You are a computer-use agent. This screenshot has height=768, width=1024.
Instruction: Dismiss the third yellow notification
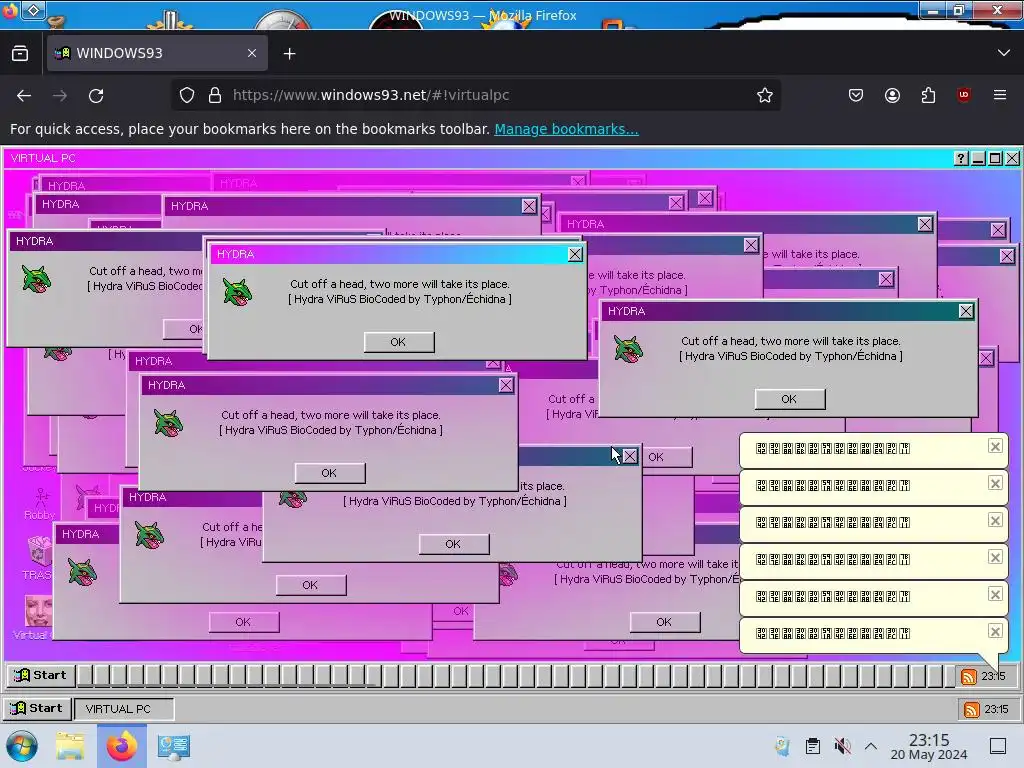click(x=995, y=520)
